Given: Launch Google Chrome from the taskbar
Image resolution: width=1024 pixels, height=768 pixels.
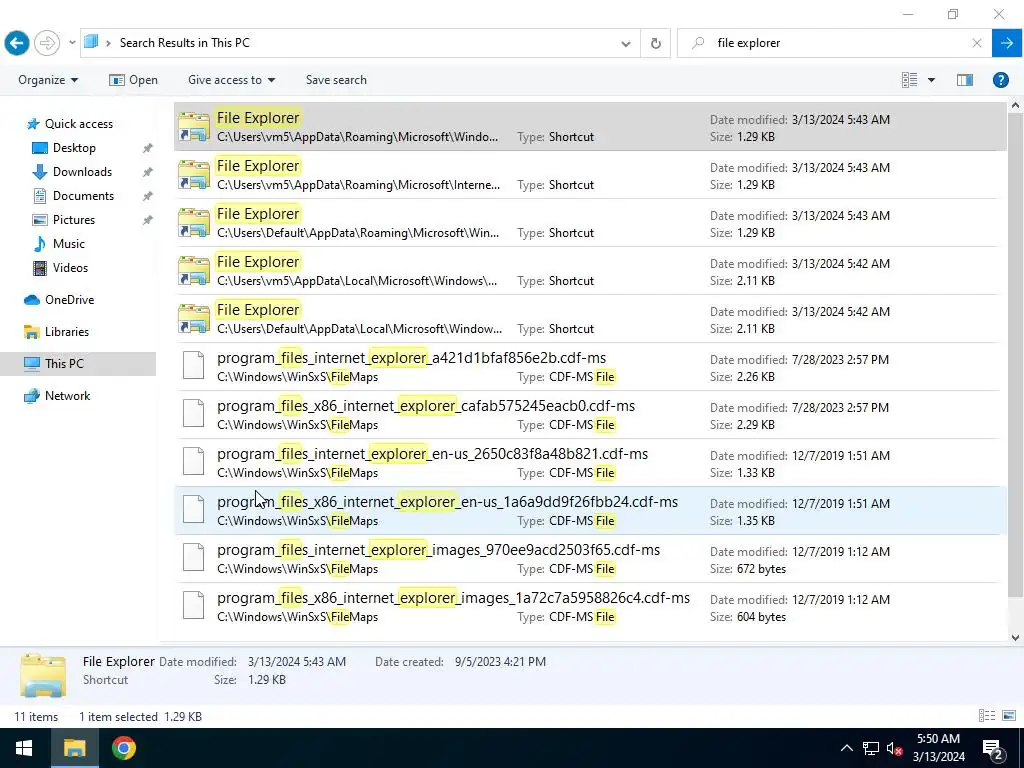Looking at the screenshot, I should [123, 748].
